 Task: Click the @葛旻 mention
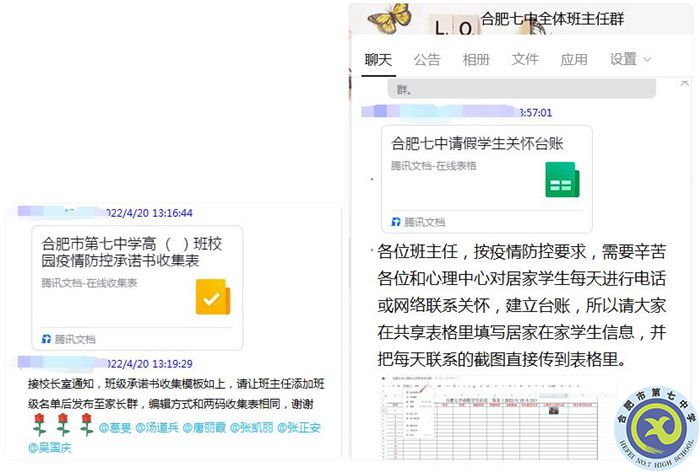117,429
